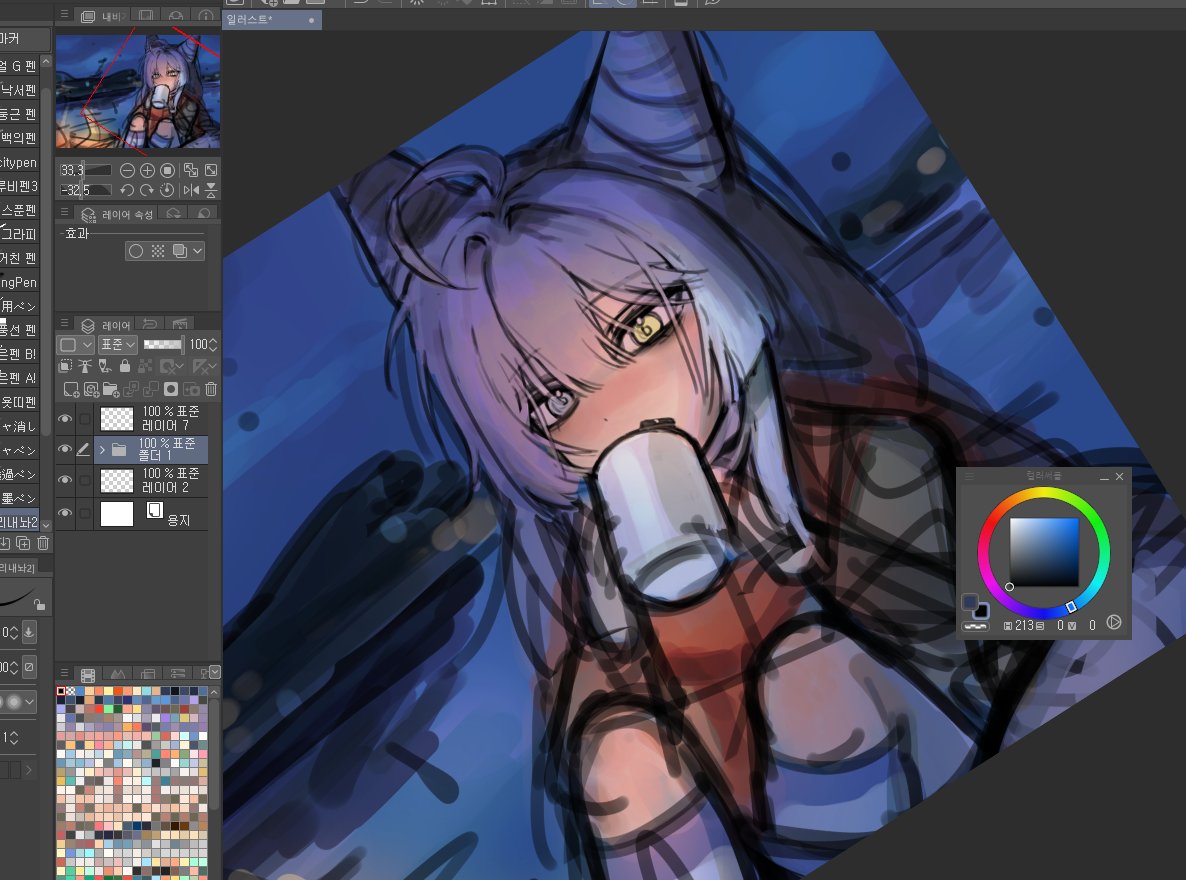Increase layer opacity stepper 100
The width and height of the screenshot is (1186, 880).
coord(213,341)
